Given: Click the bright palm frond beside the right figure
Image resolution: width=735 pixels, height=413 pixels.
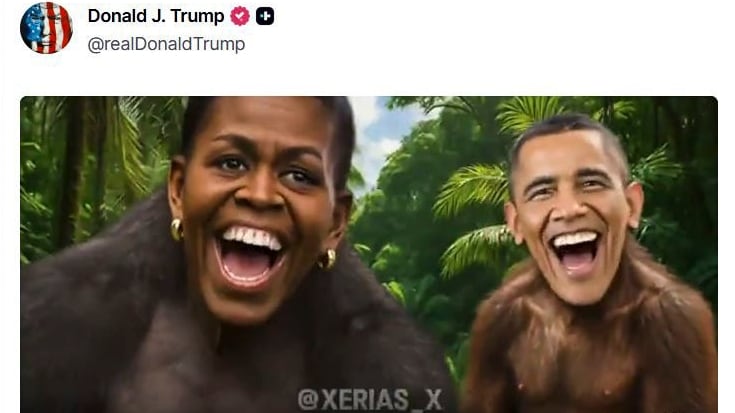Looking at the screenshot, I should (471, 188).
